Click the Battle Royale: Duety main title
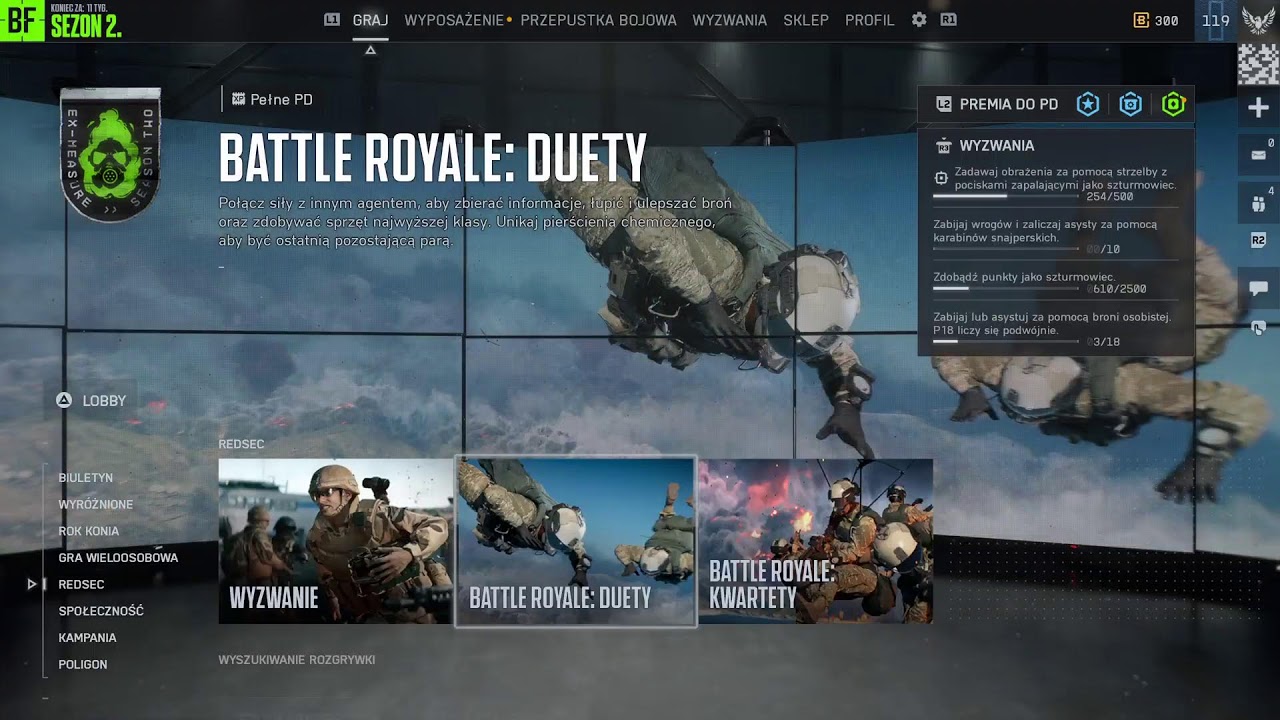 coord(433,158)
